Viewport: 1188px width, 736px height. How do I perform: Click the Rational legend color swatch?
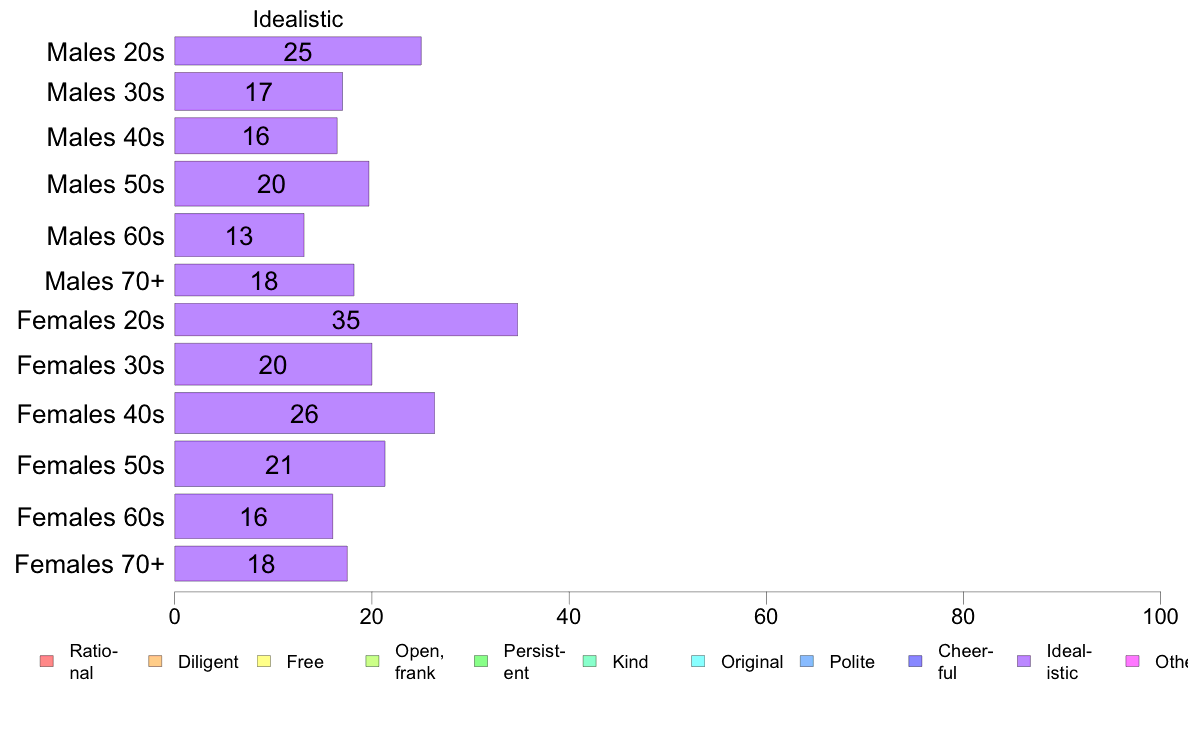point(47,662)
